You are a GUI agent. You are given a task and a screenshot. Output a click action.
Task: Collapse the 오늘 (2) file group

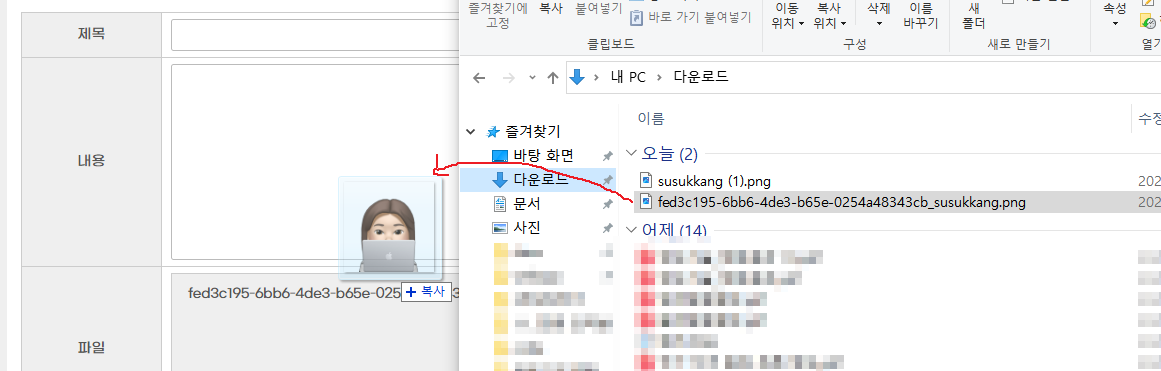(x=631, y=153)
